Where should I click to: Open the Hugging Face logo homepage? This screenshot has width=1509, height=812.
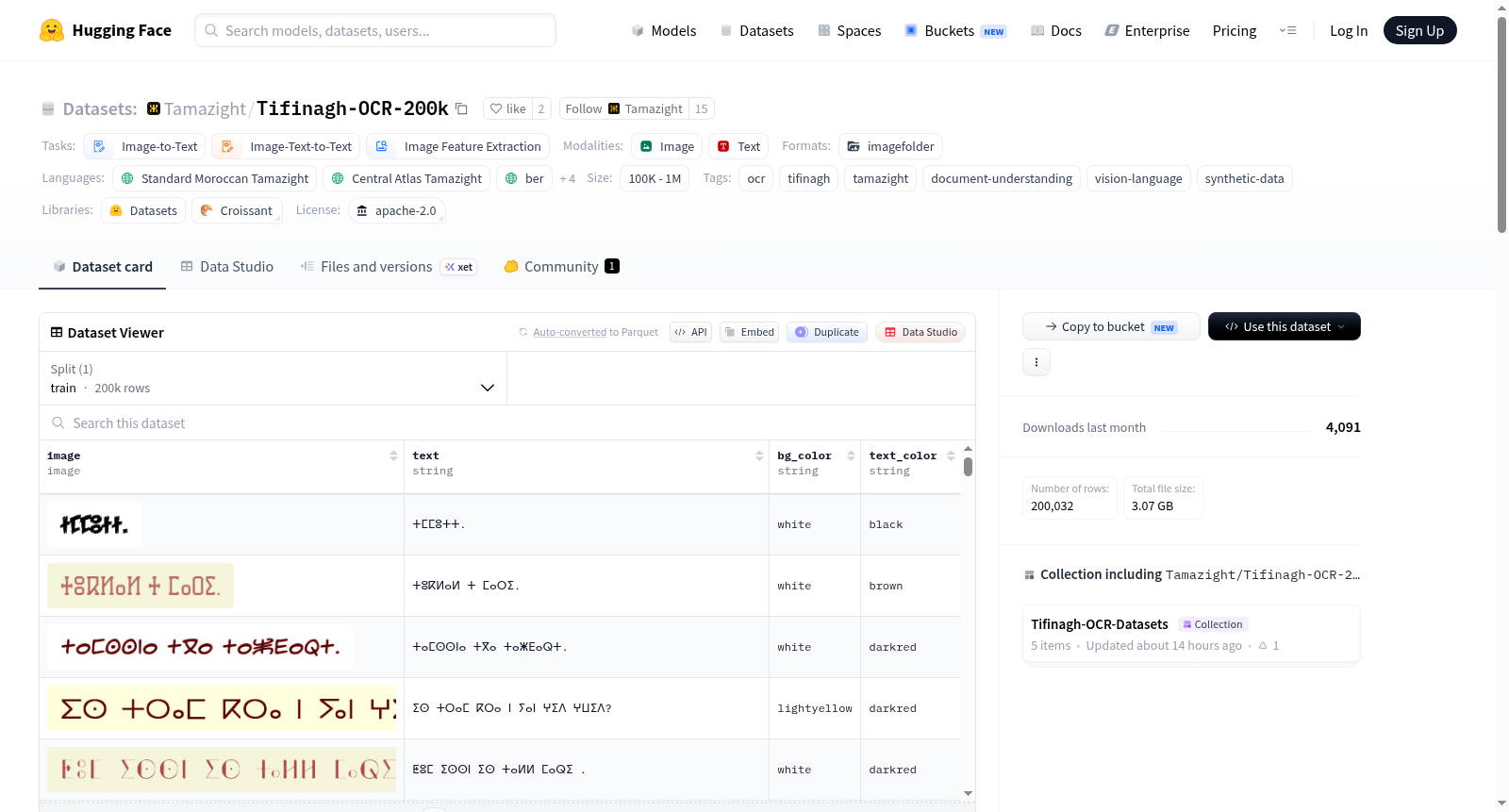pyautogui.click(x=106, y=30)
